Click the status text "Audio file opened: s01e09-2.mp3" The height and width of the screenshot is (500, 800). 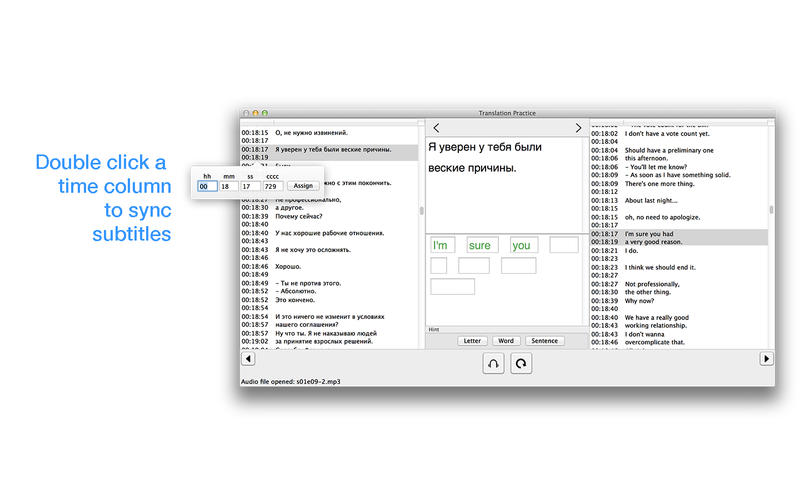[290, 381]
